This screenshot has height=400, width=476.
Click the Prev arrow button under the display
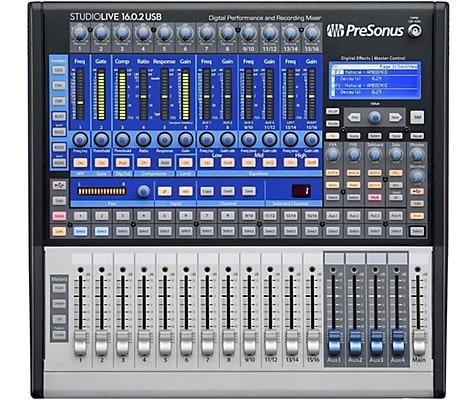tap(354, 118)
